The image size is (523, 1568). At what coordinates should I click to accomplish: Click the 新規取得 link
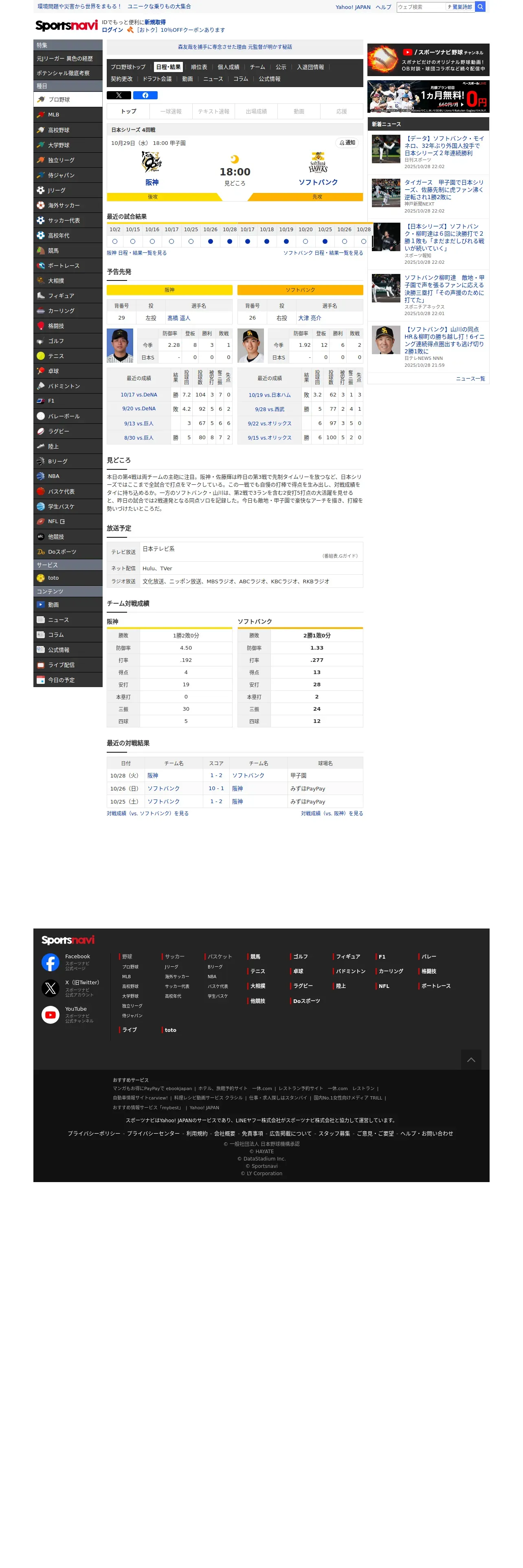tap(155, 22)
